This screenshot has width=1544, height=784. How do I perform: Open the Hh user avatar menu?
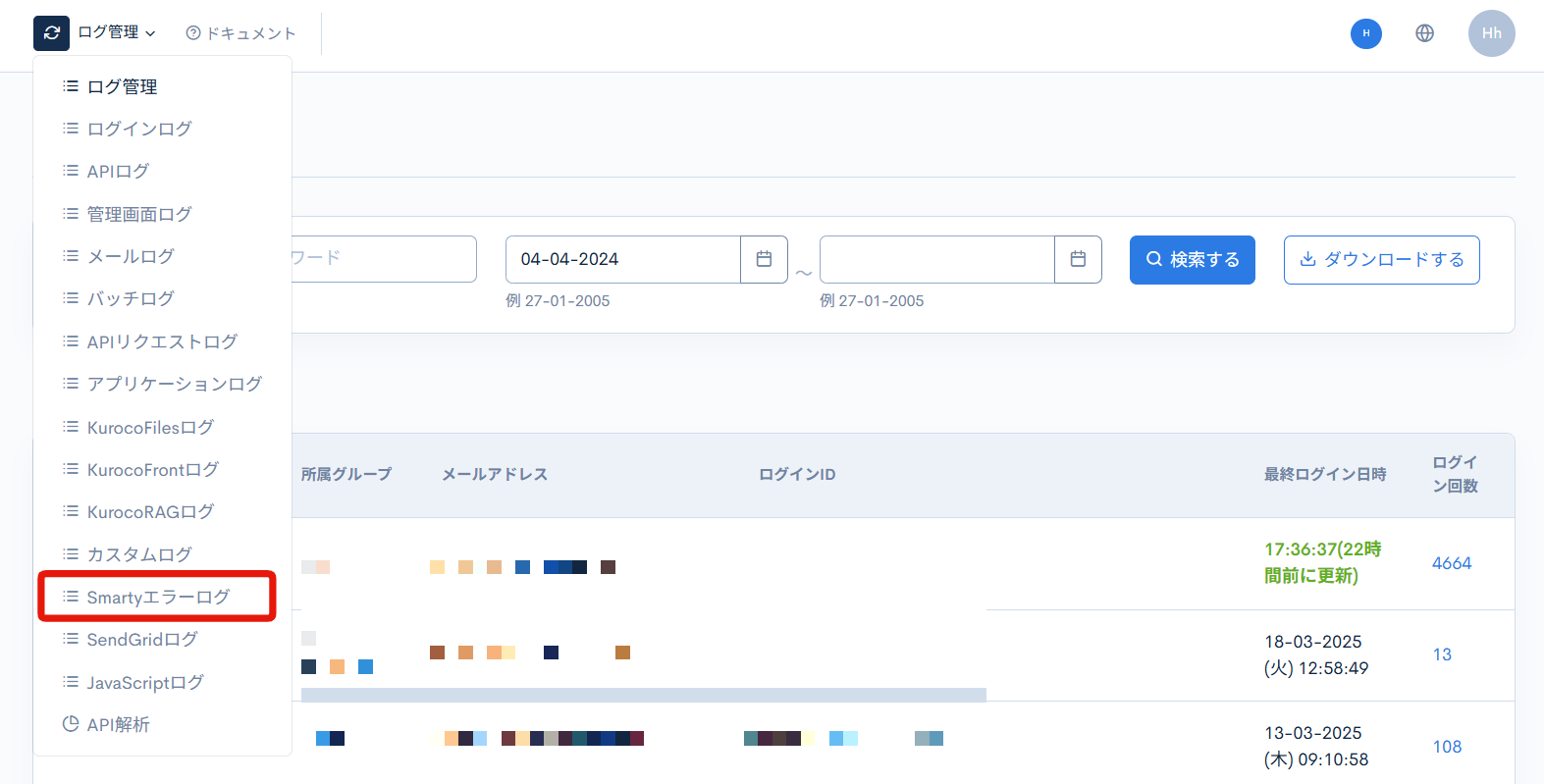(1492, 33)
